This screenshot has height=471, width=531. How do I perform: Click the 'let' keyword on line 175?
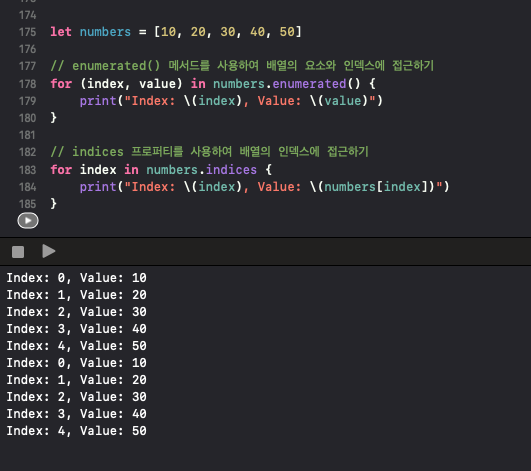tap(61, 32)
